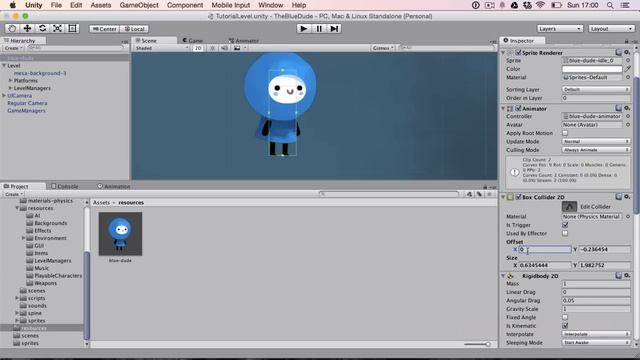Toggle Box Collider 2D enabled checkbox
The image size is (640, 360).
coord(518,197)
